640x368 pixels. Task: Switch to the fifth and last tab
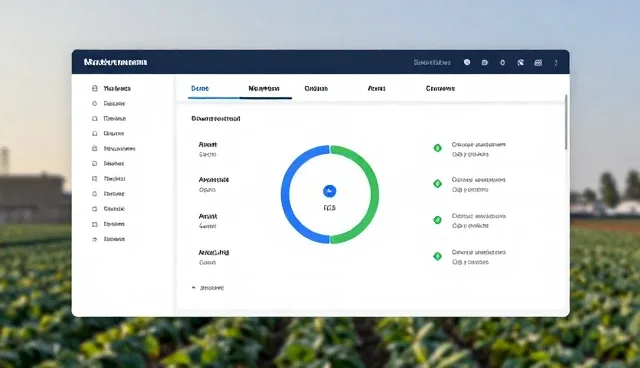coord(440,89)
